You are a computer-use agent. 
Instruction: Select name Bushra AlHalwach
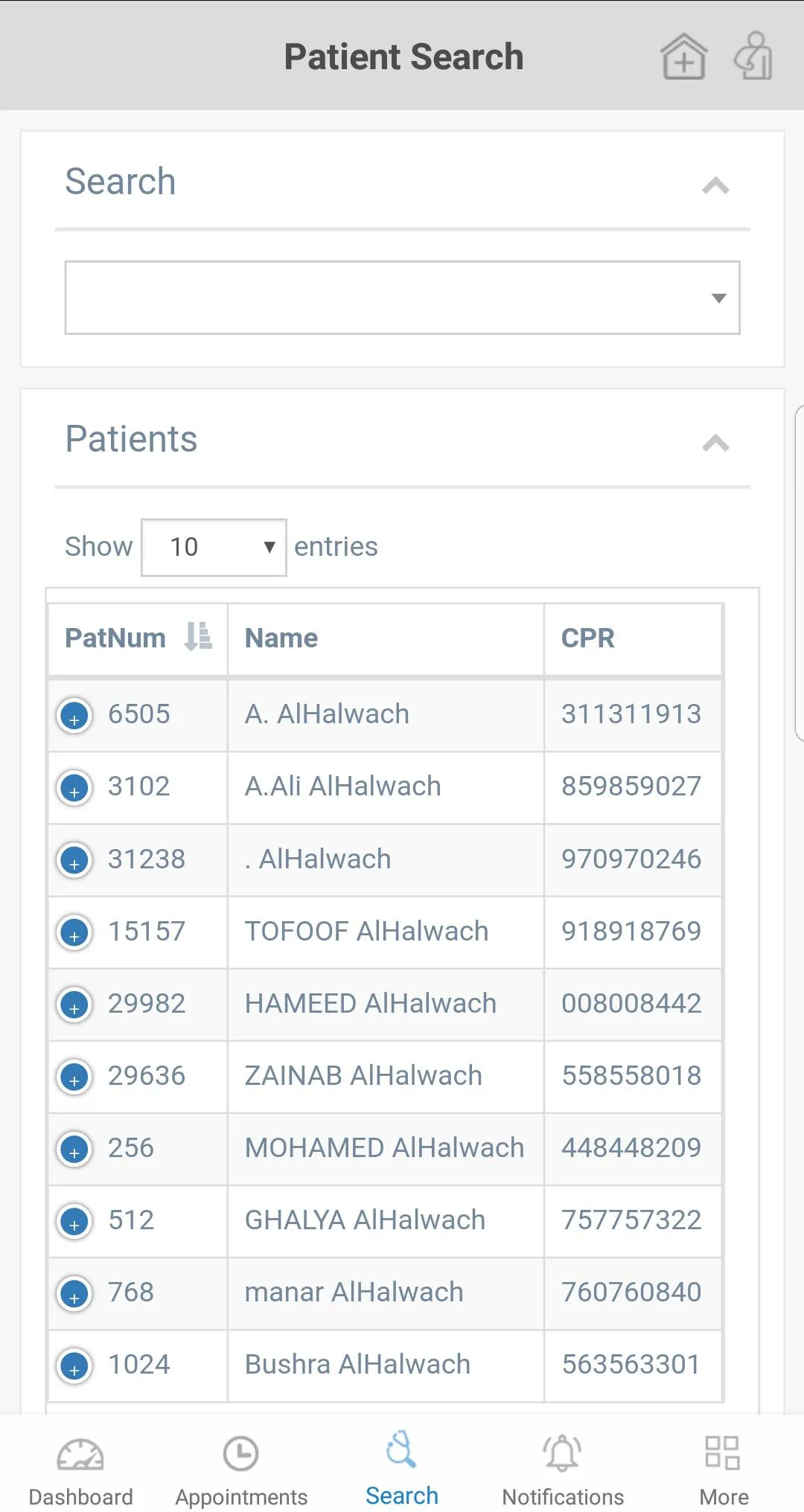(358, 1365)
